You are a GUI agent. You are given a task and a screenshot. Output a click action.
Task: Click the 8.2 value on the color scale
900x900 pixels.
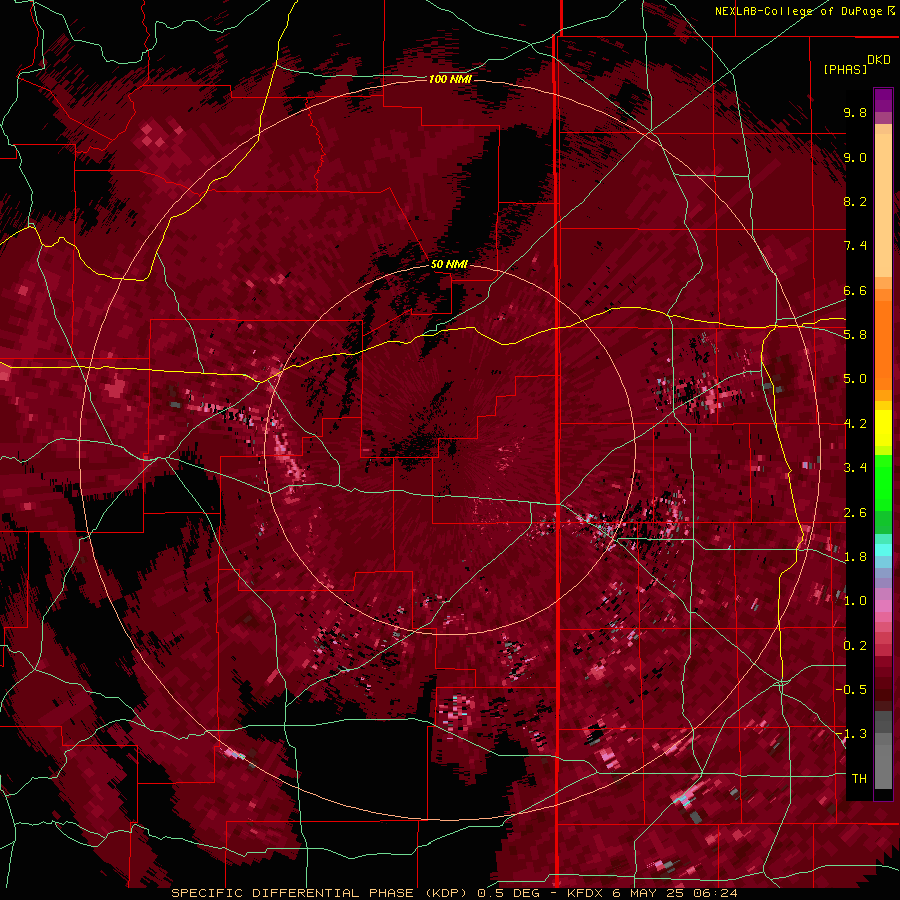[855, 201]
